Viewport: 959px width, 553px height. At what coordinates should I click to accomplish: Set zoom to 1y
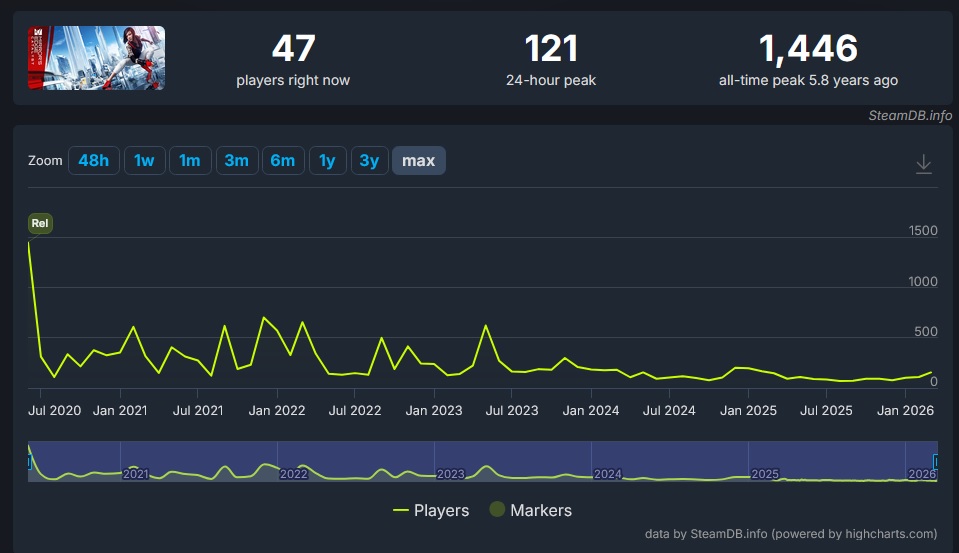tap(328, 161)
